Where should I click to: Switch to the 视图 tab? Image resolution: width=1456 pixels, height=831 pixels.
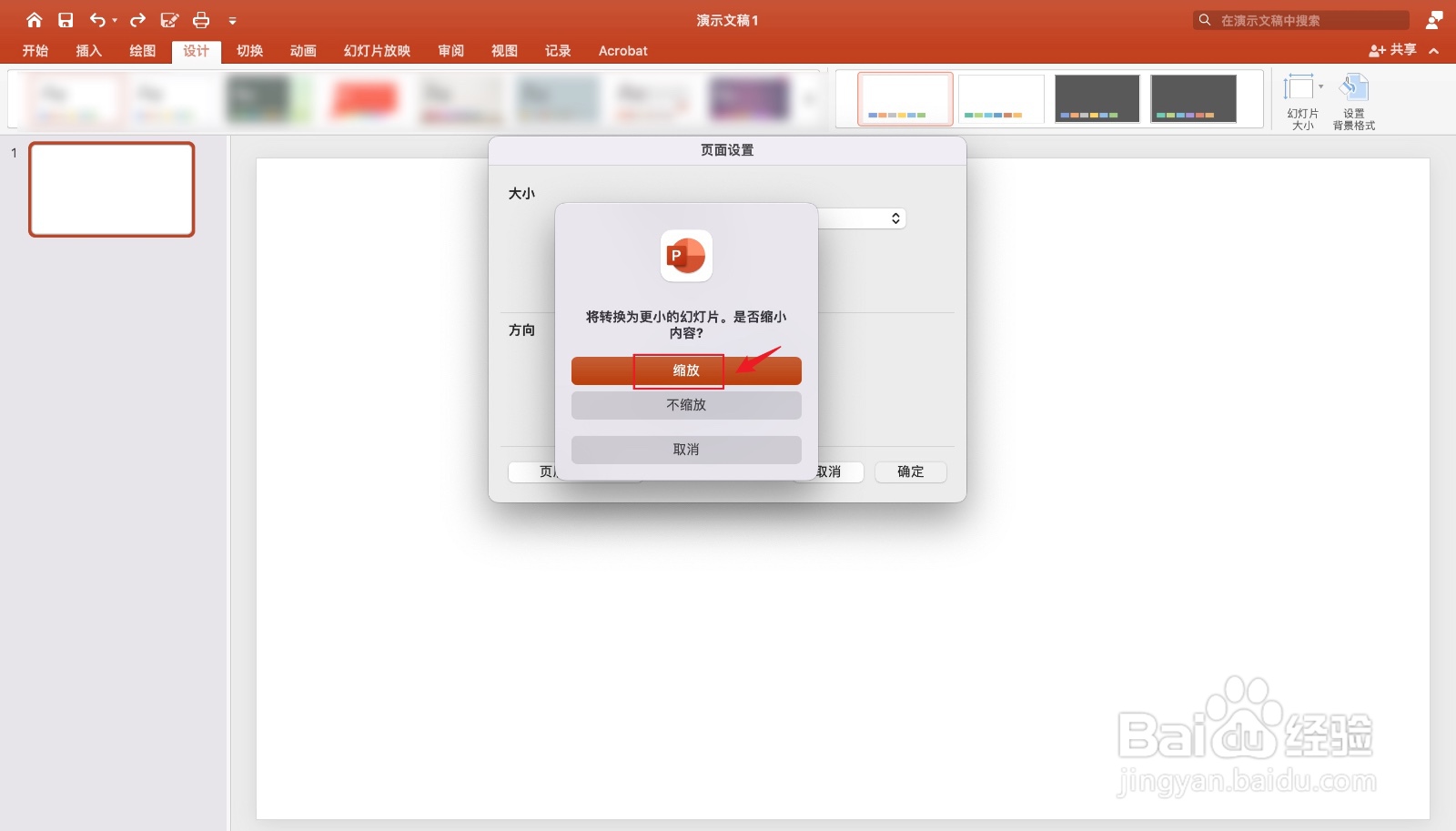505,51
